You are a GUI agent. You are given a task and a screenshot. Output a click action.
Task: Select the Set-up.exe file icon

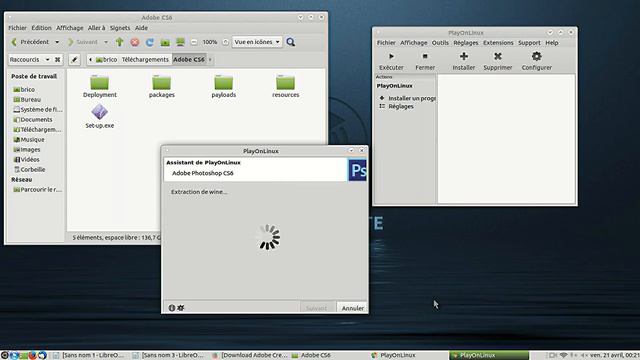(x=100, y=112)
